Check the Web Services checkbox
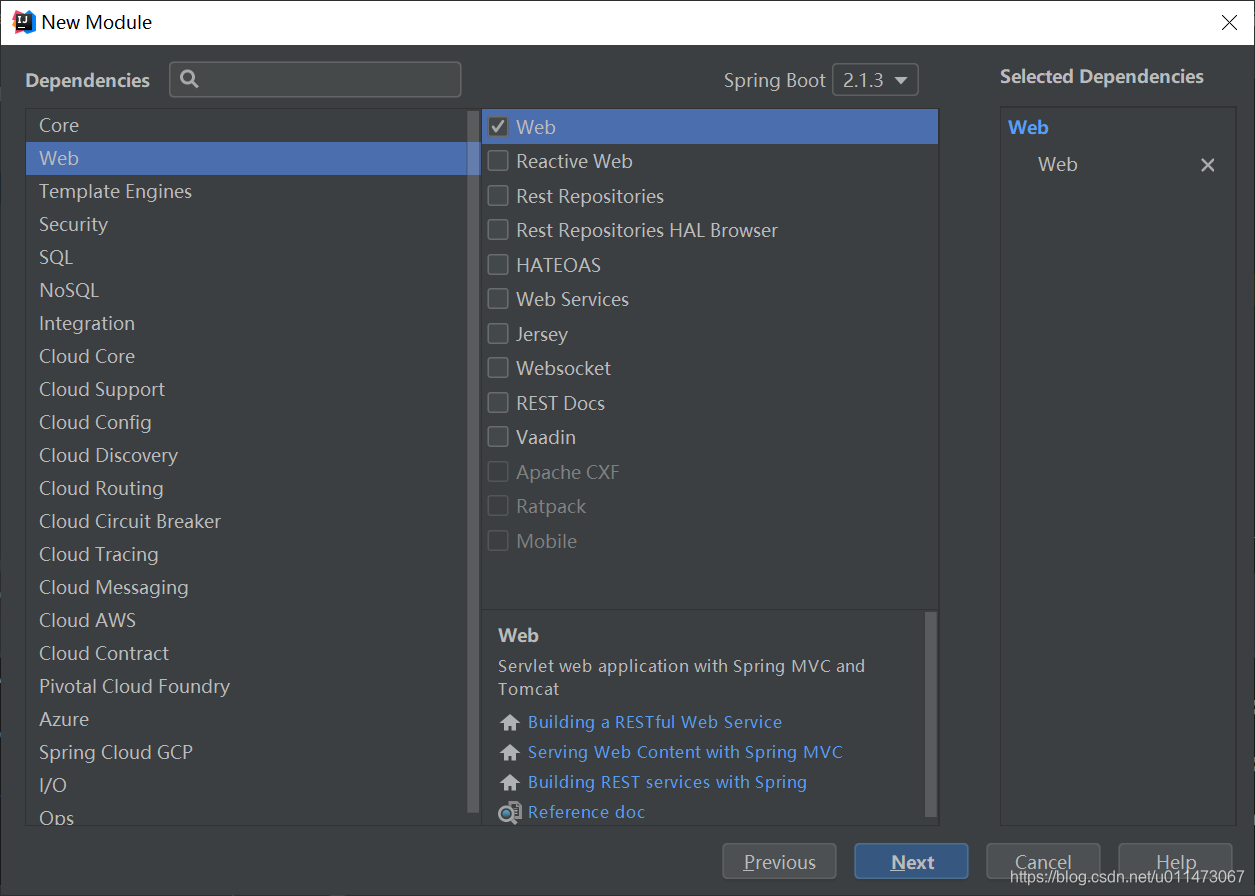 point(498,299)
